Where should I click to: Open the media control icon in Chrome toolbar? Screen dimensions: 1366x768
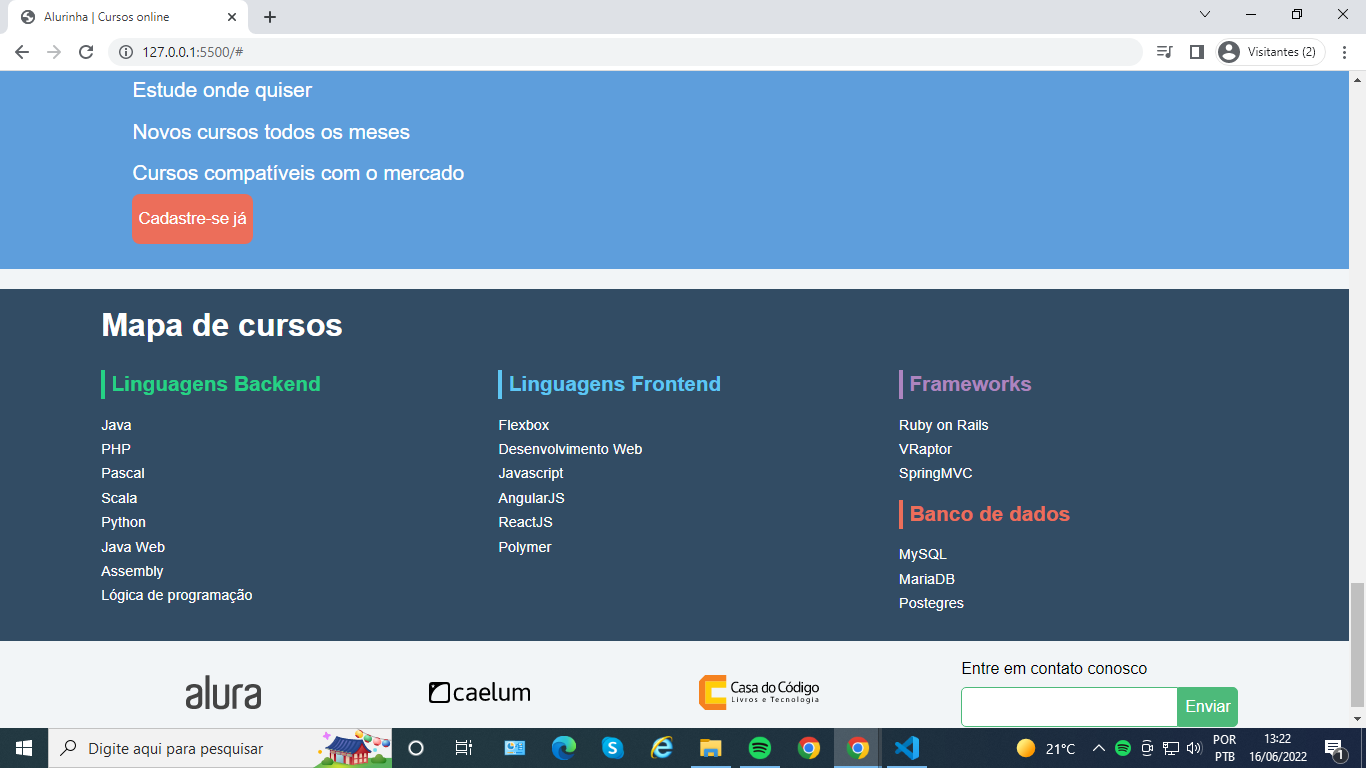click(1164, 52)
